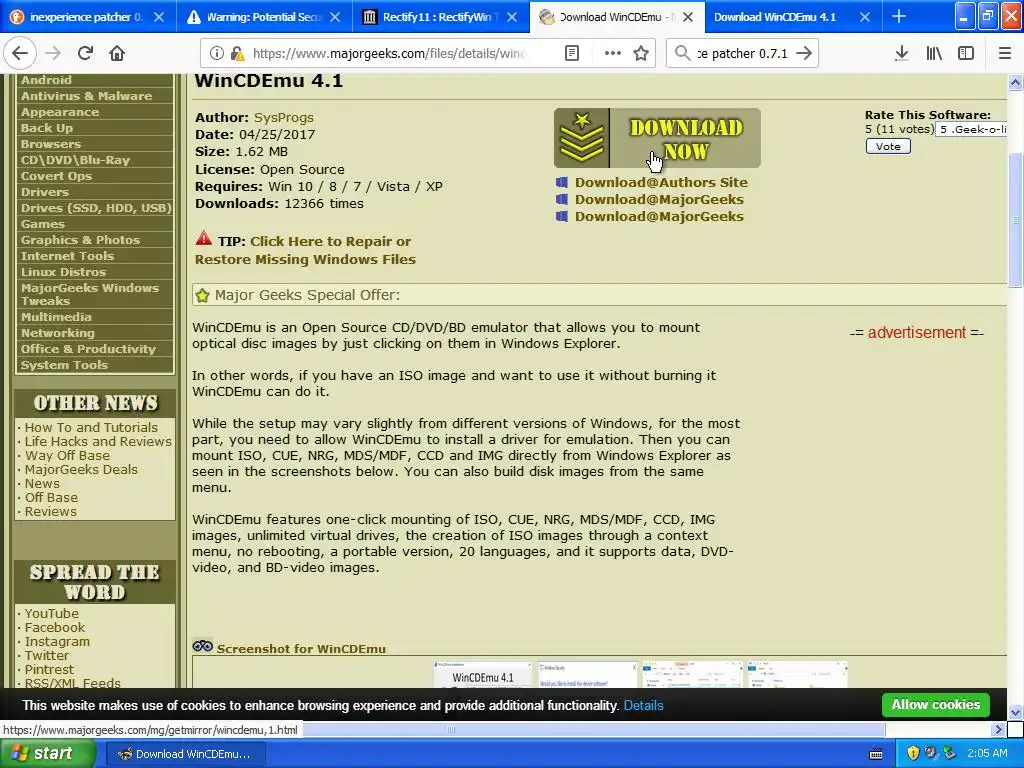Open a new tab with plus

(x=899, y=16)
